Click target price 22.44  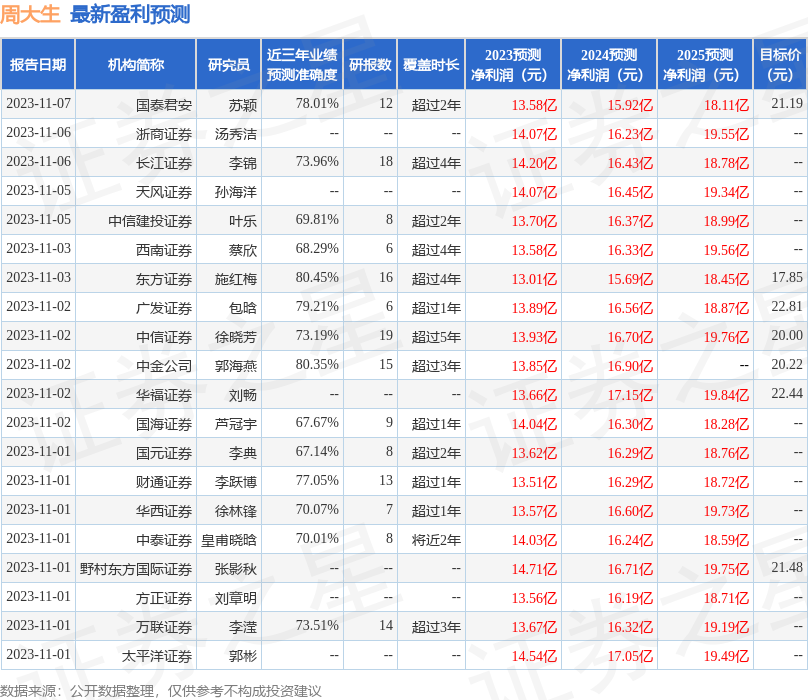[x=787, y=394]
